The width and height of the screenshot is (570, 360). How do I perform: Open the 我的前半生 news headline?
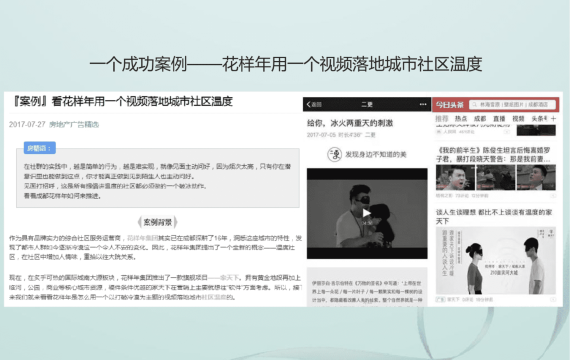tap(493, 155)
